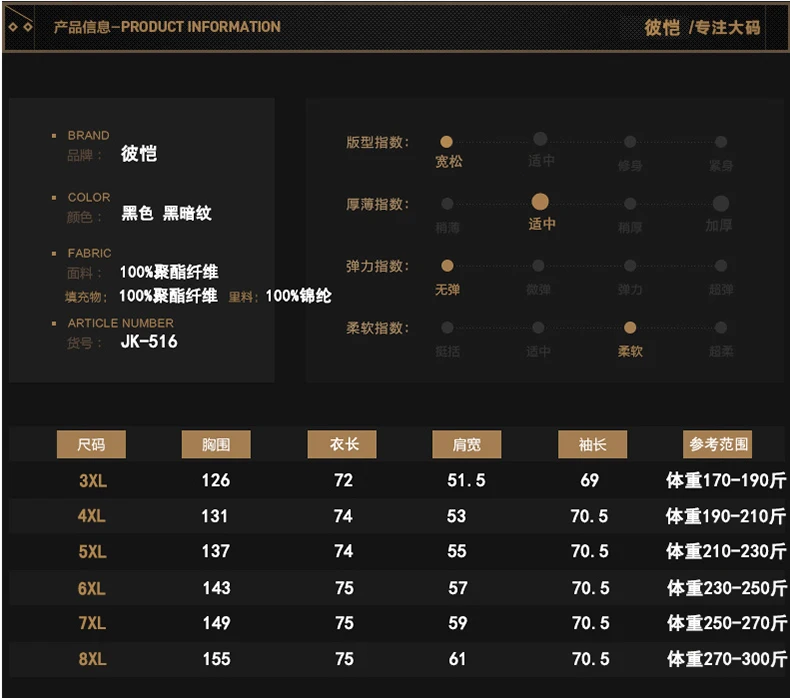Click 100%聚酯纤维 next to 填充物
Image resolution: width=790 pixels, height=698 pixels.
[x=168, y=296]
